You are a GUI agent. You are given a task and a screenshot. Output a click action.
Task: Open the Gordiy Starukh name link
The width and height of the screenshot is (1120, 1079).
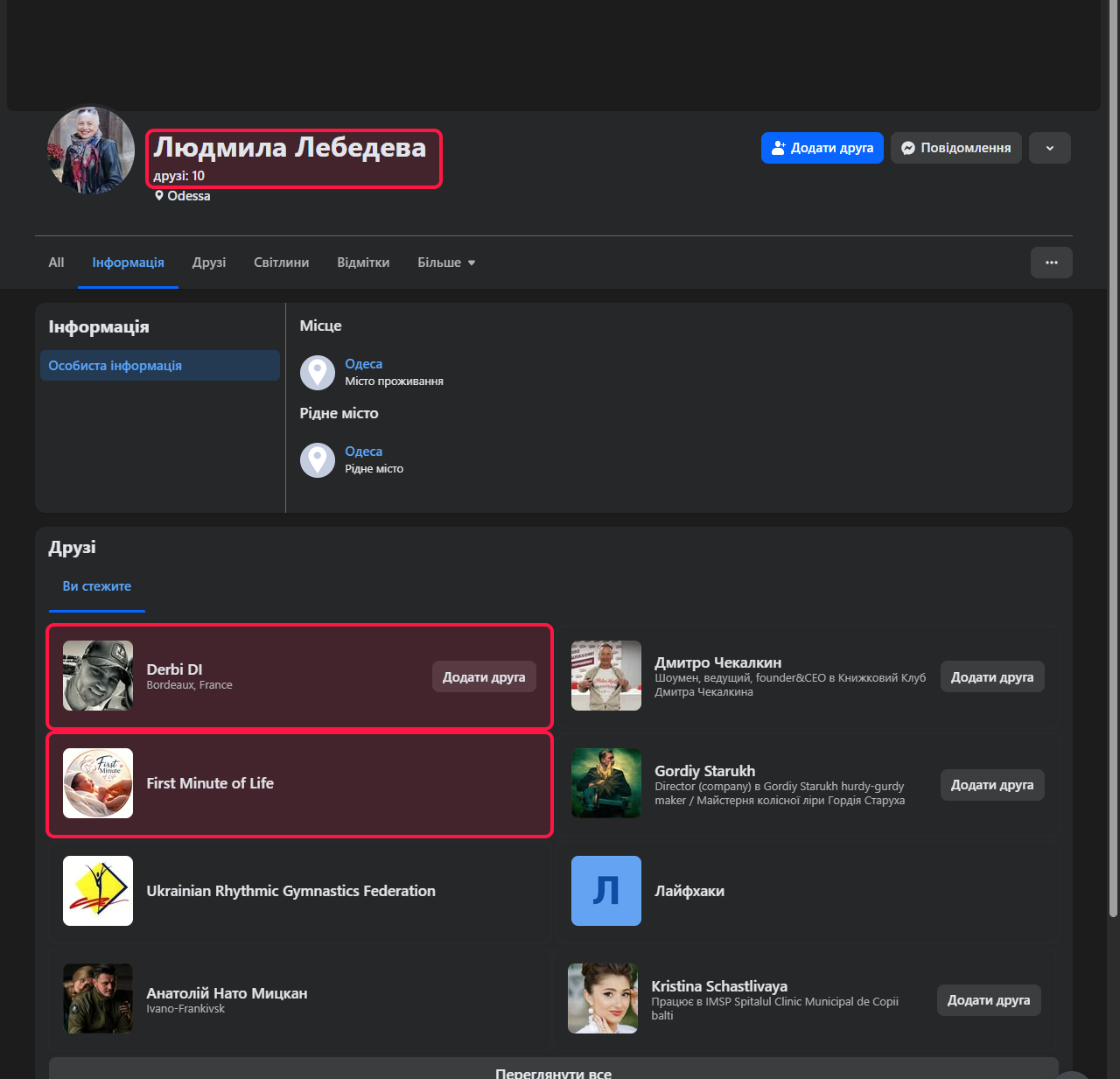point(704,771)
